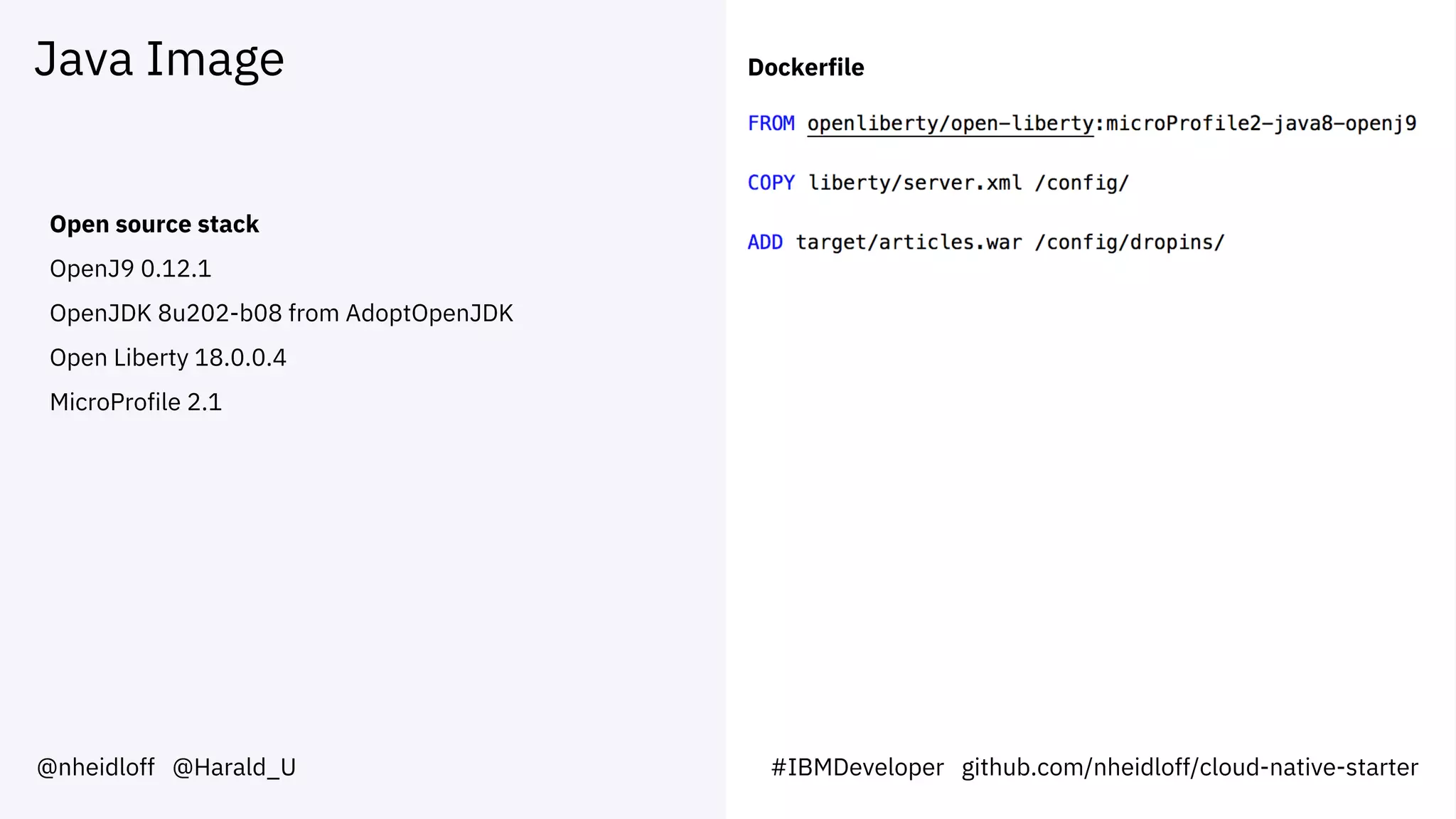This screenshot has width=1456, height=819.
Task: Click the blue FROM keyword
Action: pos(771,124)
